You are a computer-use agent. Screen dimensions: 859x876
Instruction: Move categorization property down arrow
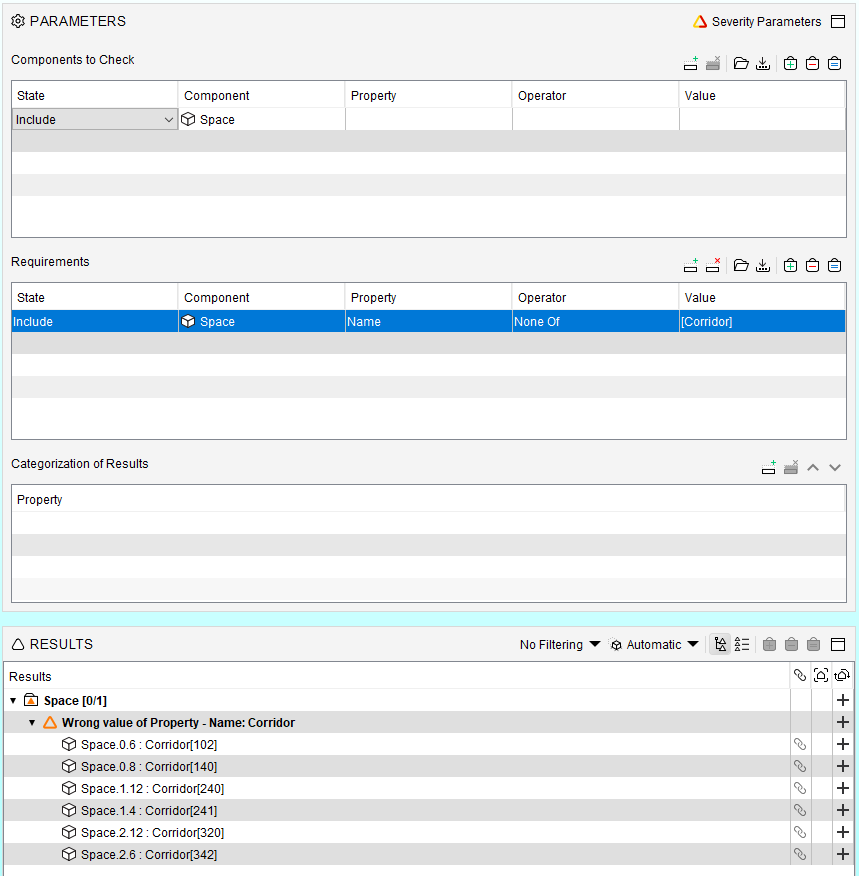pos(835,468)
